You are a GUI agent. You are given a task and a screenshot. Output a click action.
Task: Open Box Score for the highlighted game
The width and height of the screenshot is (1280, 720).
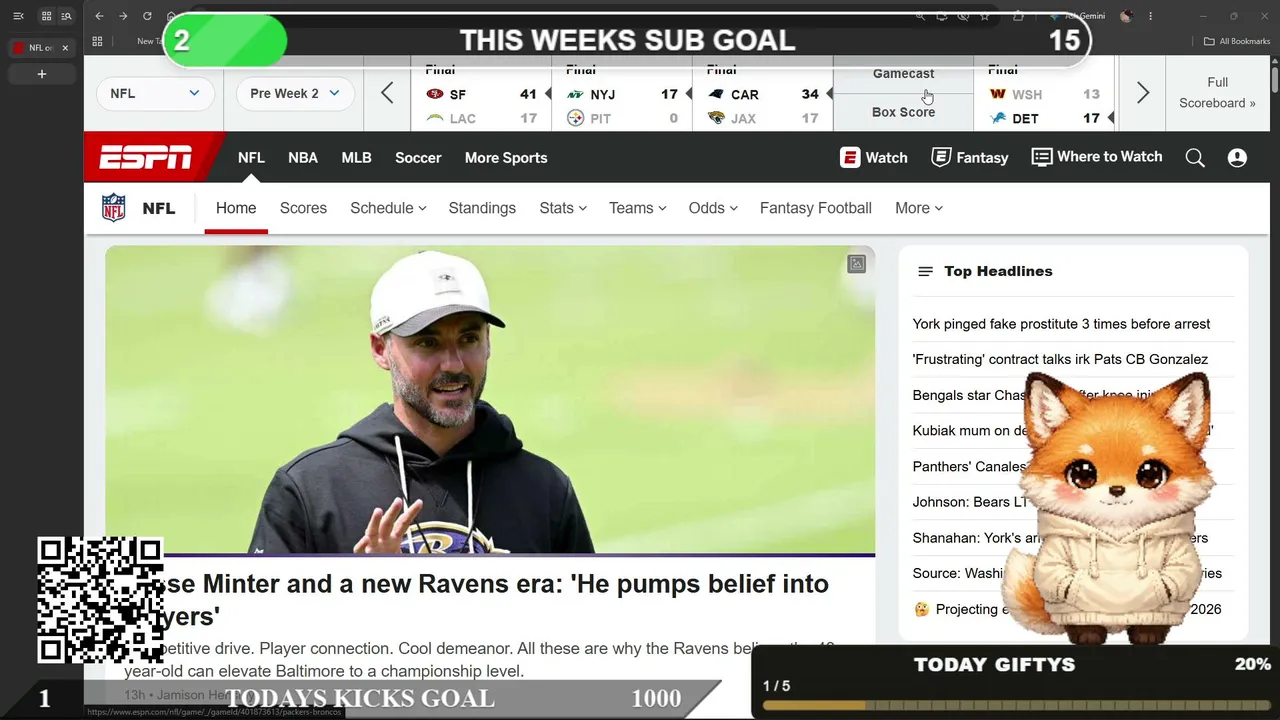click(x=903, y=112)
